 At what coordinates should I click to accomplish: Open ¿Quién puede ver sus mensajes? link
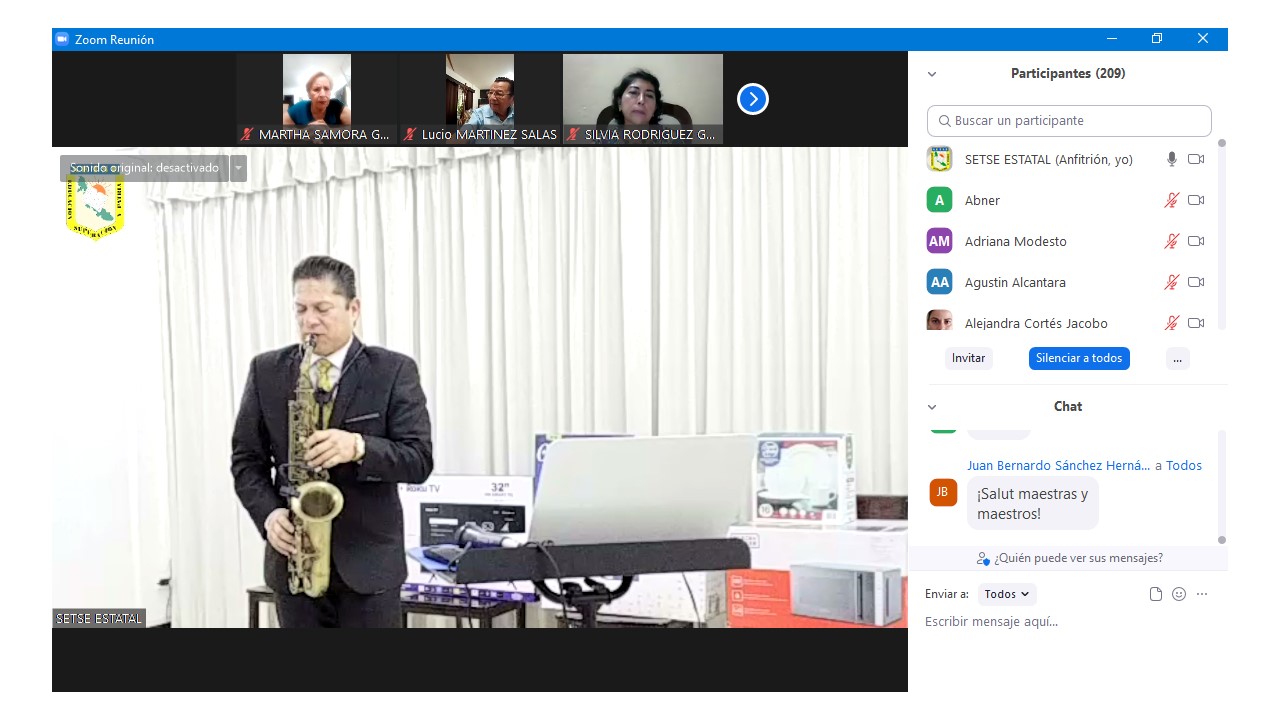tap(1078, 558)
